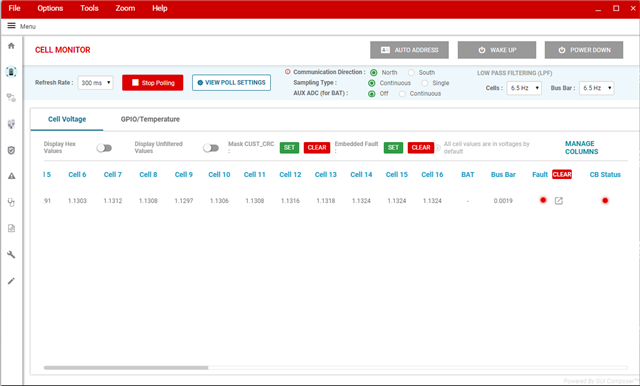Open the Options menu
Image resolution: width=640 pixels, height=386 pixels.
tap(50, 8)
